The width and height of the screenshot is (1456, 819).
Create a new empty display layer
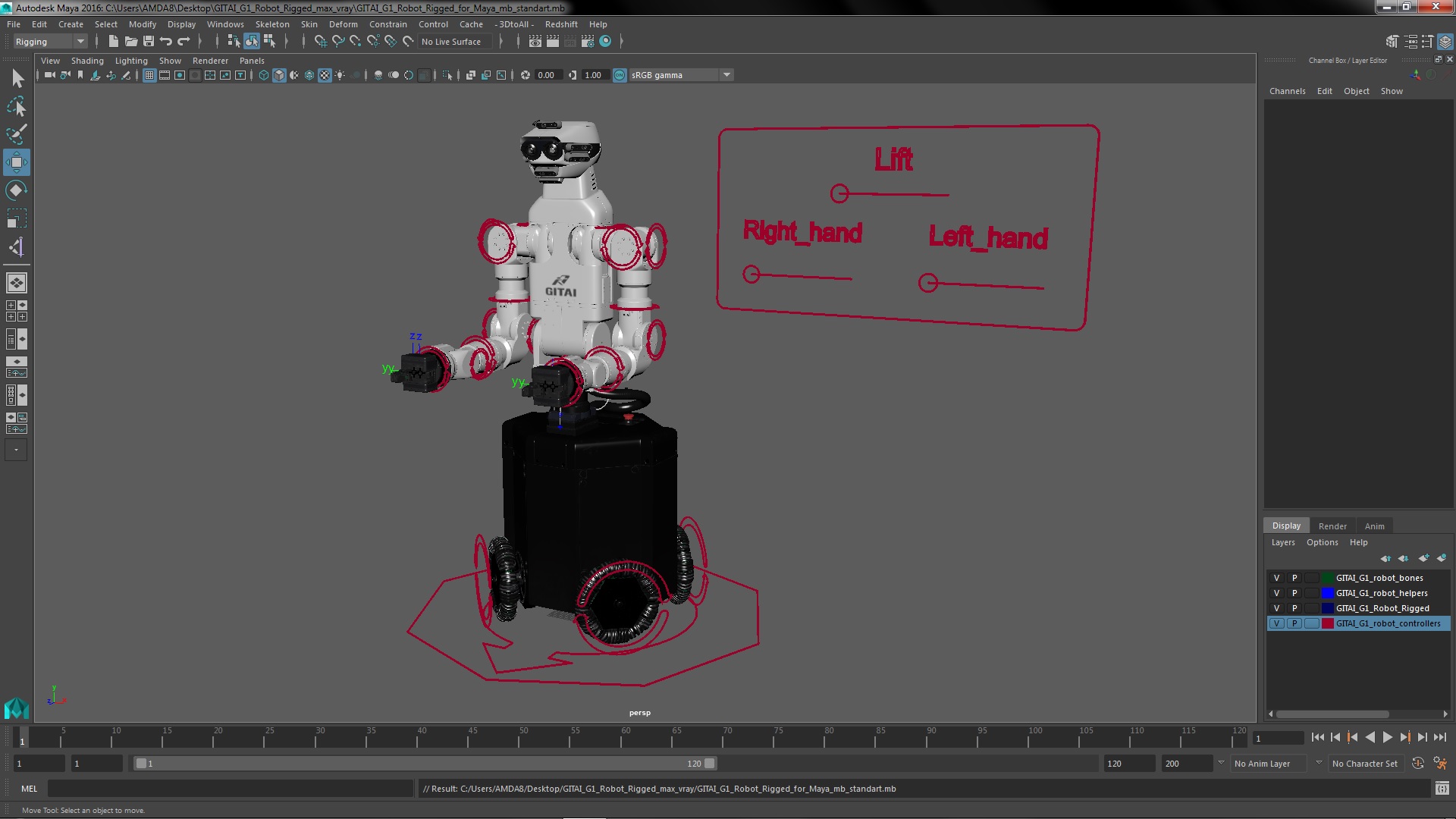(x=1423, y=558)
